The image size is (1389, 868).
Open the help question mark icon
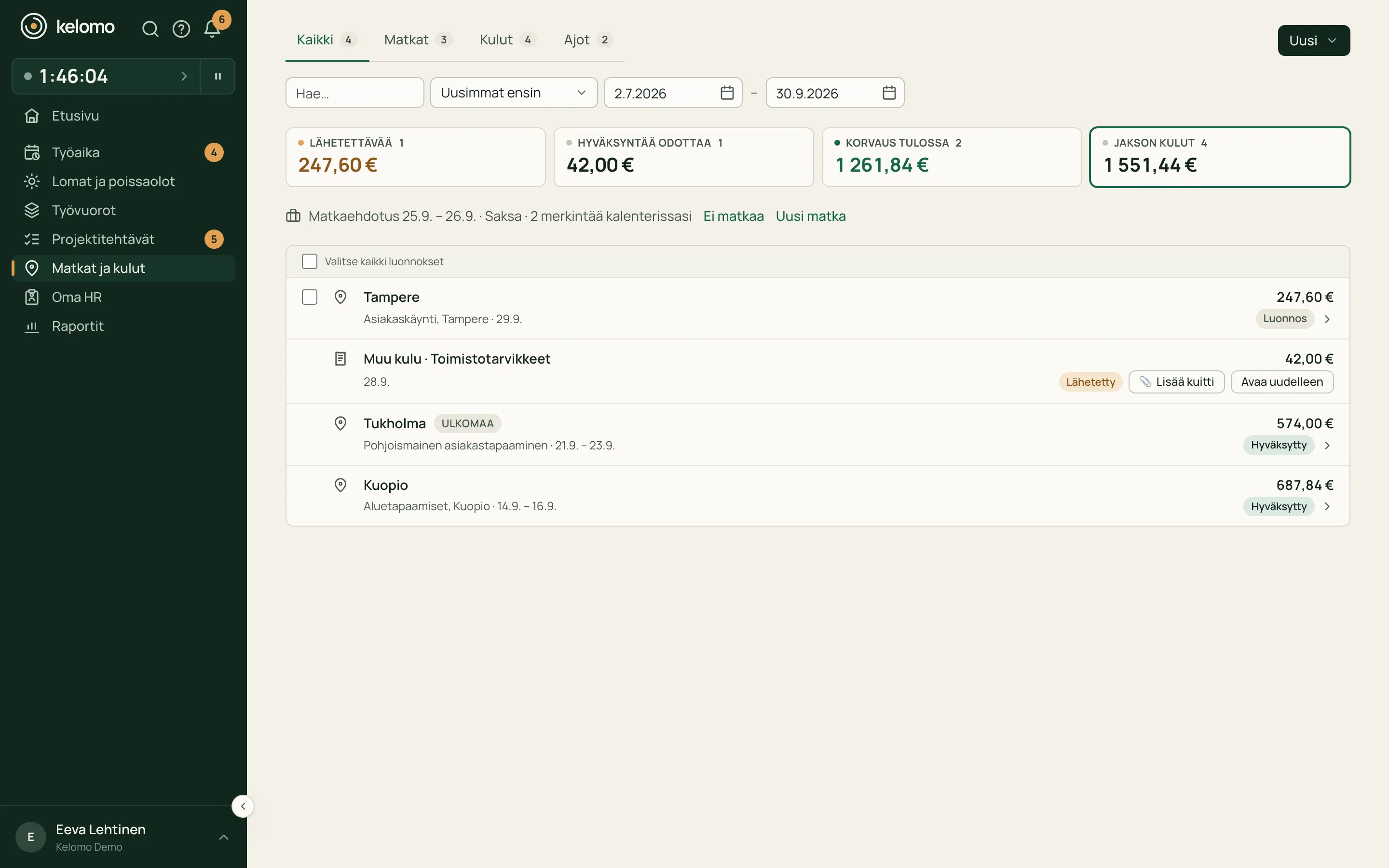pos(181,29)
